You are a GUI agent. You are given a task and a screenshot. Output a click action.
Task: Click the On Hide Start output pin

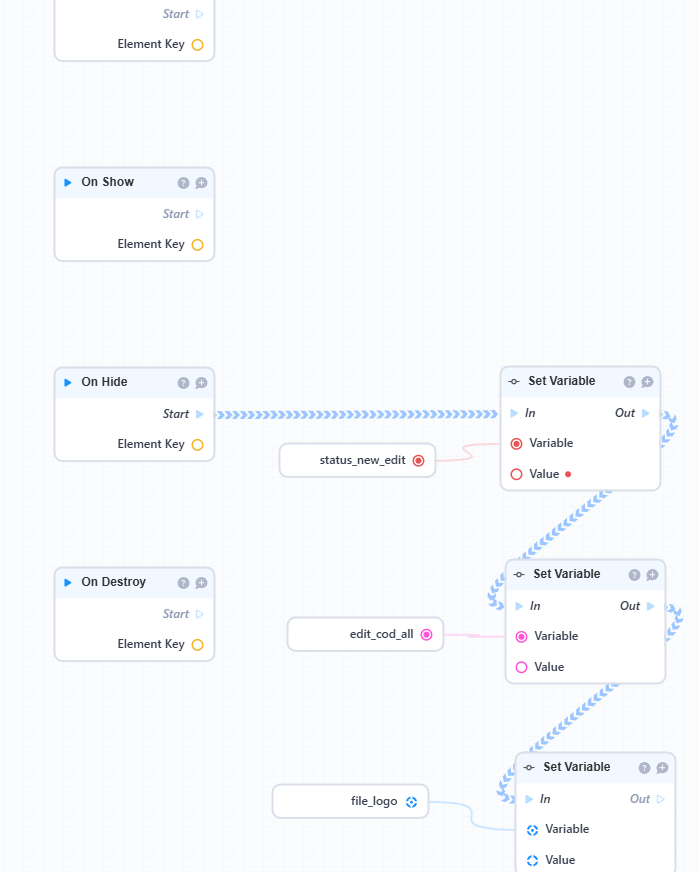(x=200, y=414)
